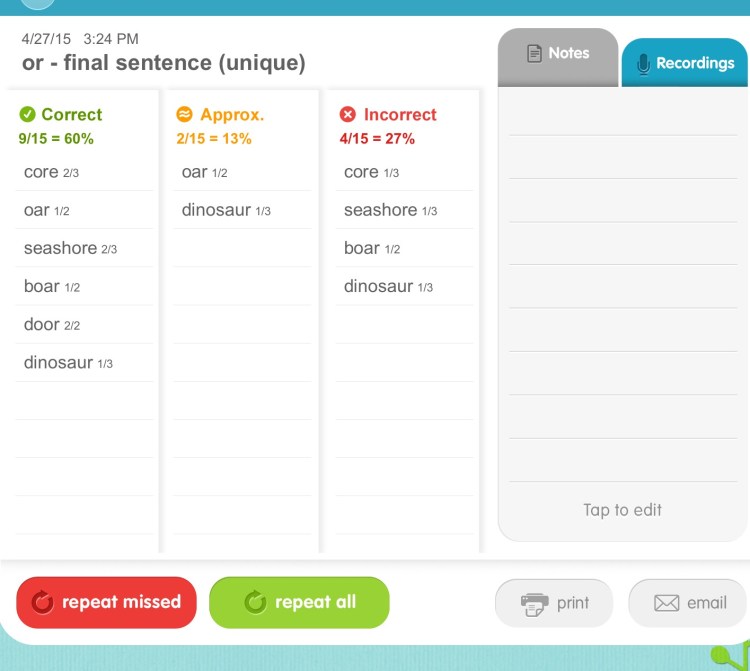Click the green Correct checkmark icon
Screen dimensions: 750x671
tap(28, 114)
